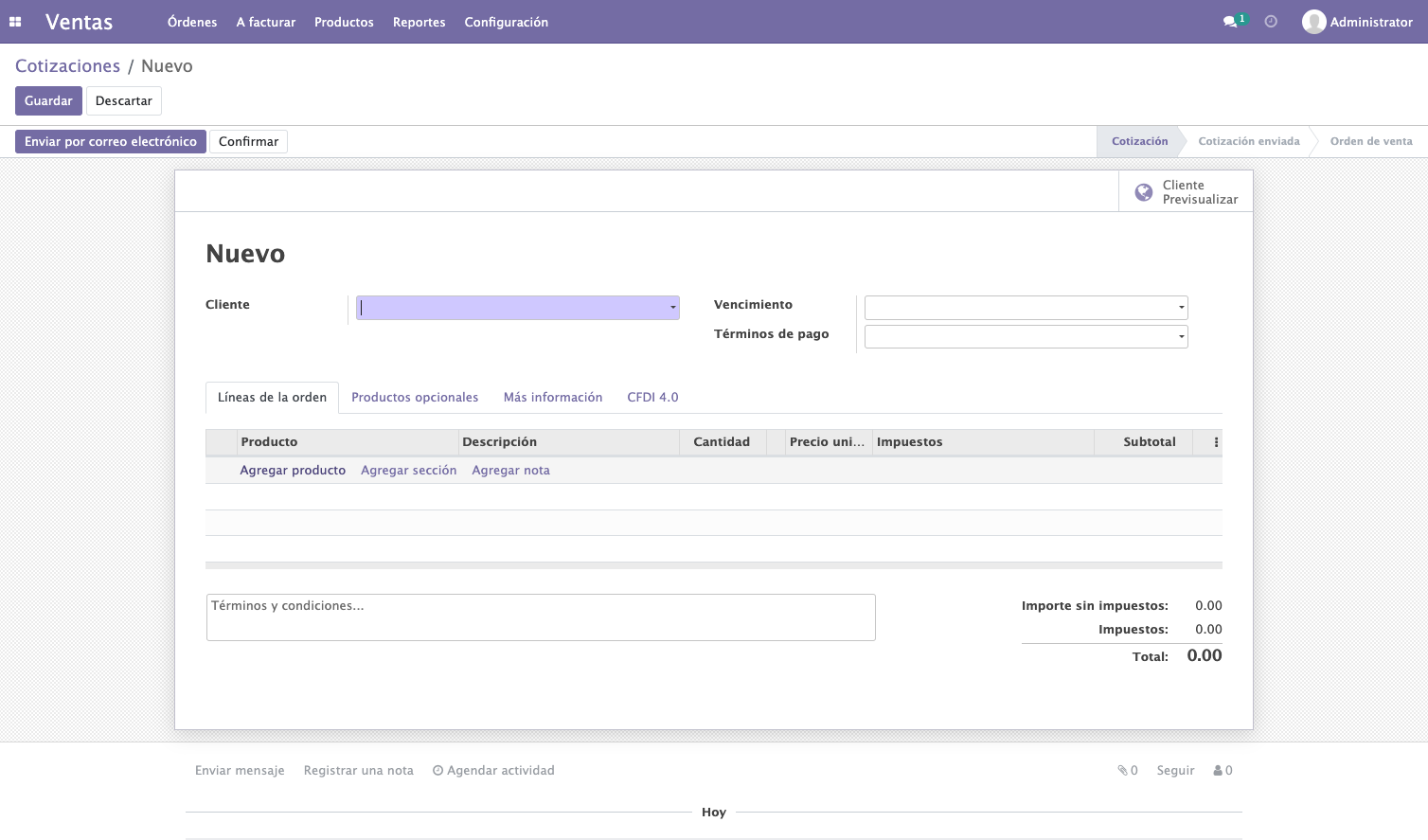Image resolution: width=1428 pixels, height=840 pixels.
Task: Click the Administrator avatar icon
Action: click(x=1313, y=22)
